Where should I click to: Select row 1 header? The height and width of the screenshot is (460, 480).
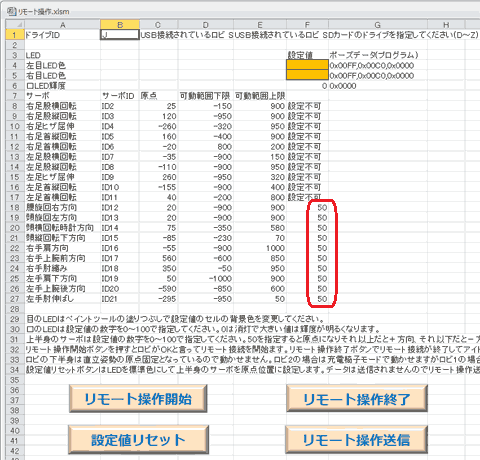(15, 35)
